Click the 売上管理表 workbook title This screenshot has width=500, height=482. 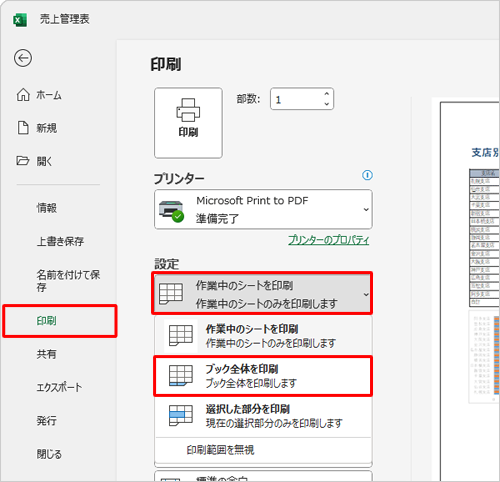click(x=65, y=19)
